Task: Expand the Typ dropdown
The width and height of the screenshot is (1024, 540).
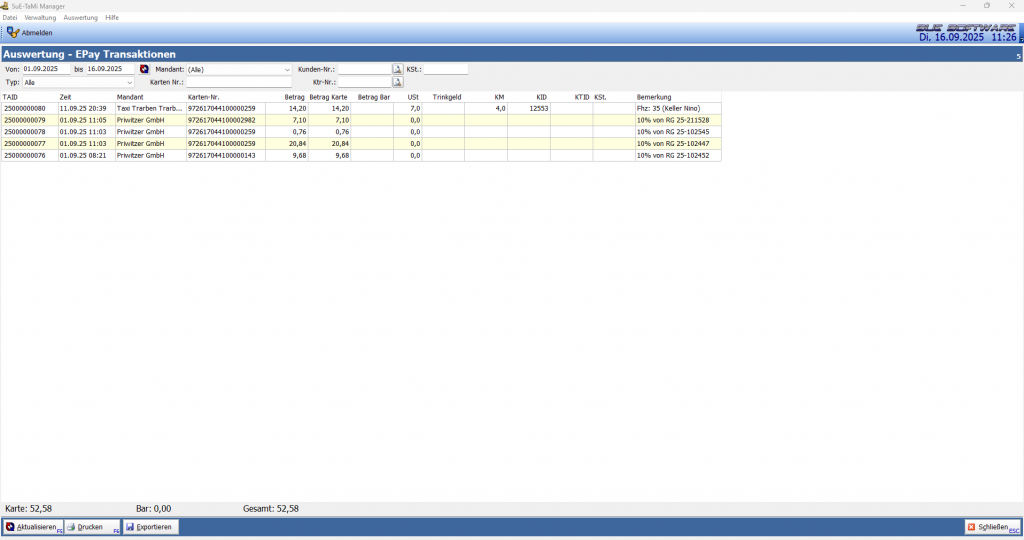Action: pyautogui.click(x=130, y=82)
